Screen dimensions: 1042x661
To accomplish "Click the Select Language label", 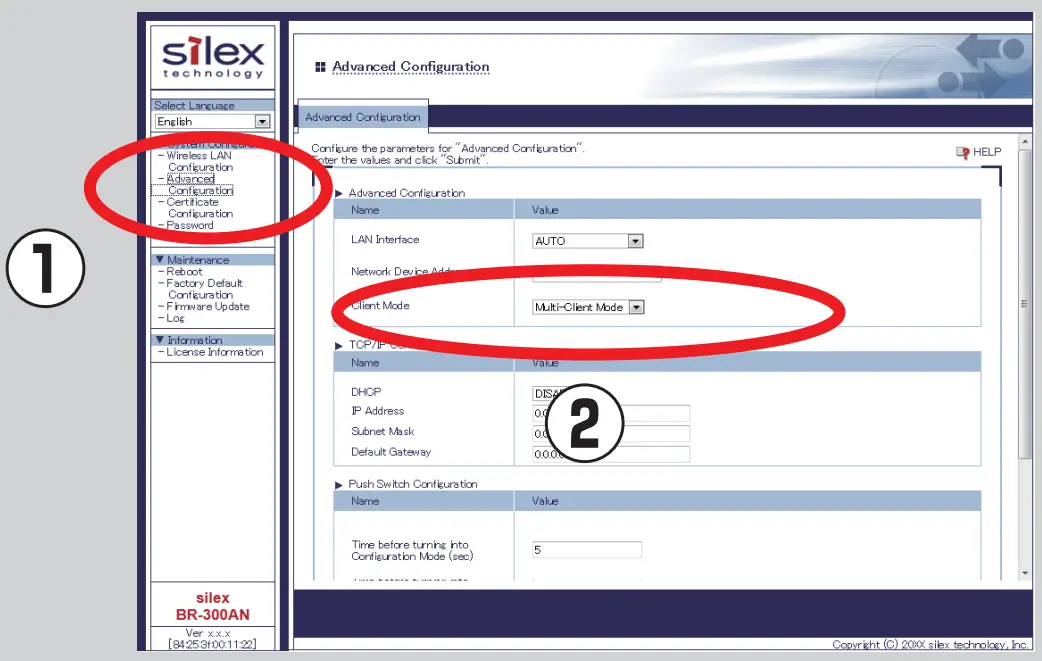I will [194, 105].
